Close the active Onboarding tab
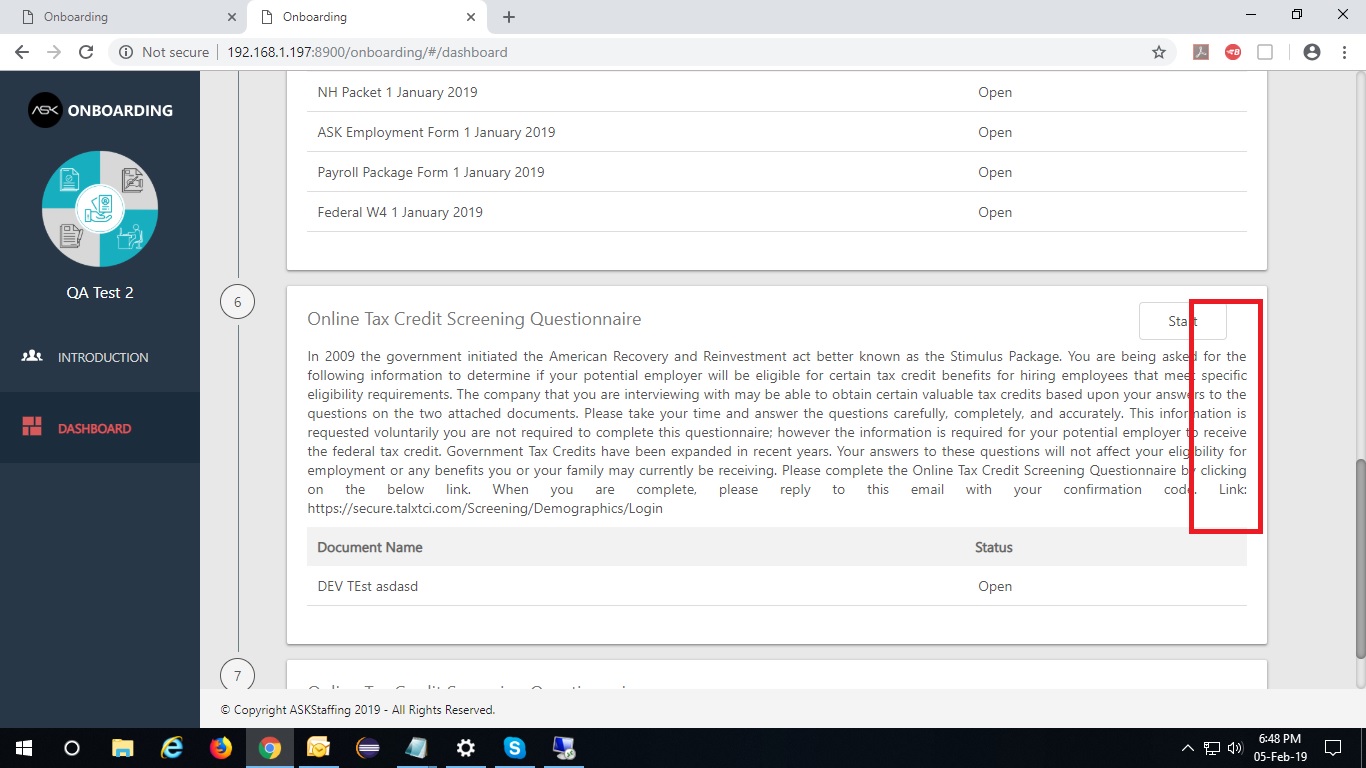This screenshot has height=768, width=1366. point(470,17)
